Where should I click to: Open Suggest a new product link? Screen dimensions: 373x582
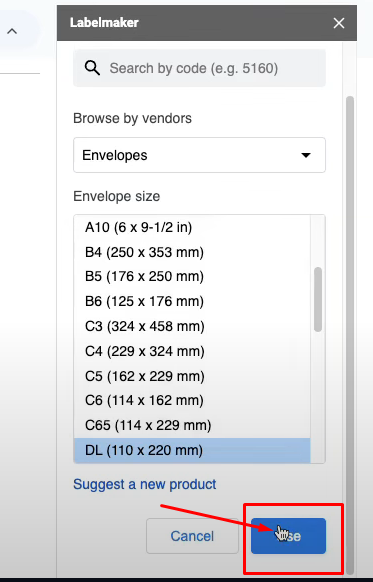pos(144,484)
